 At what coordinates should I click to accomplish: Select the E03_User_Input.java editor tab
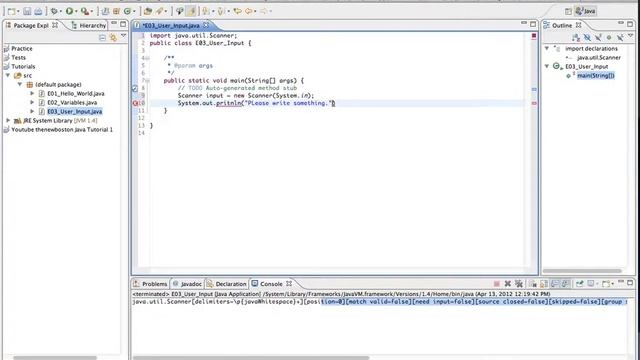[x=172, y=25]
